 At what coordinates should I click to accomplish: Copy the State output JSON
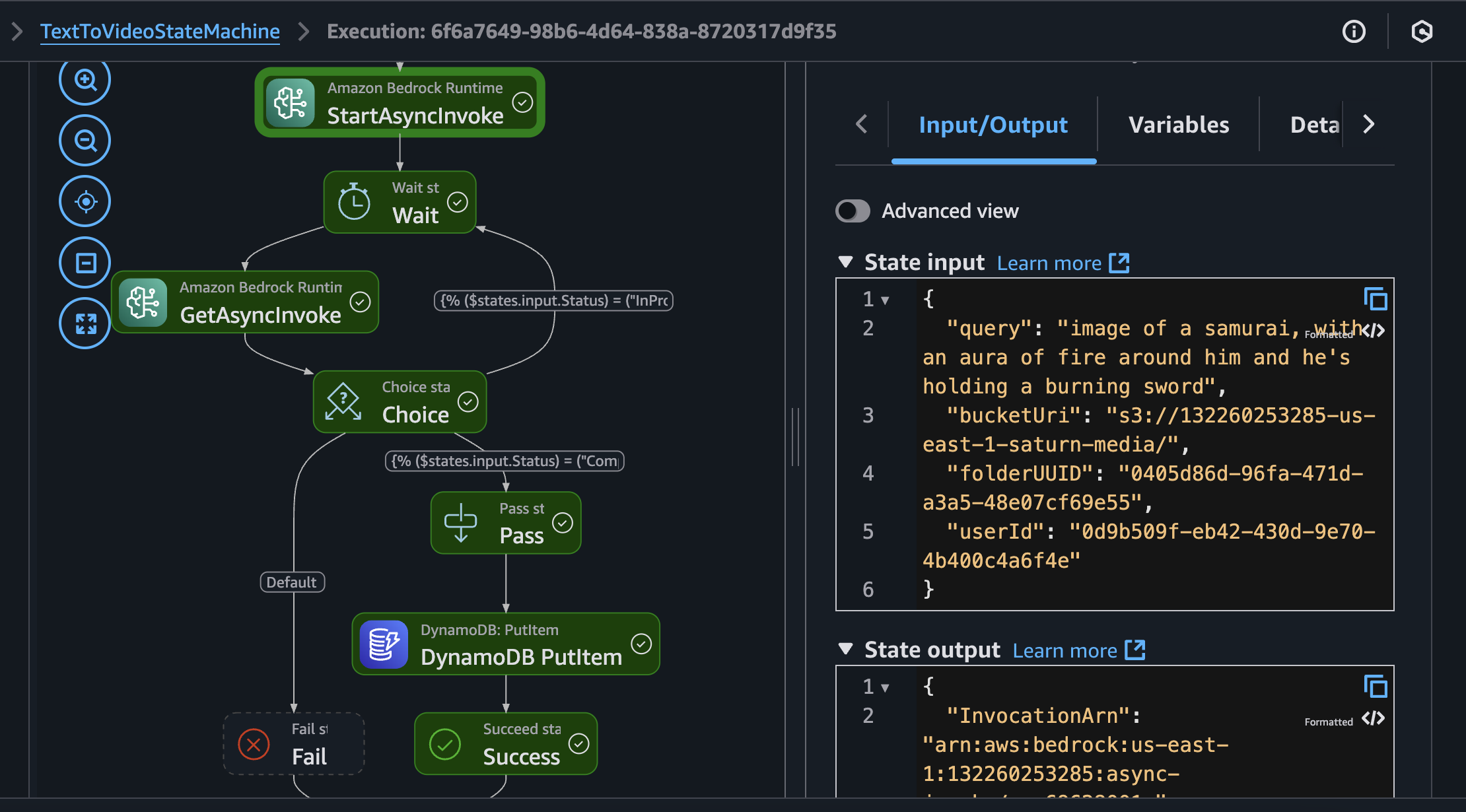click(x=1375, y=687)
